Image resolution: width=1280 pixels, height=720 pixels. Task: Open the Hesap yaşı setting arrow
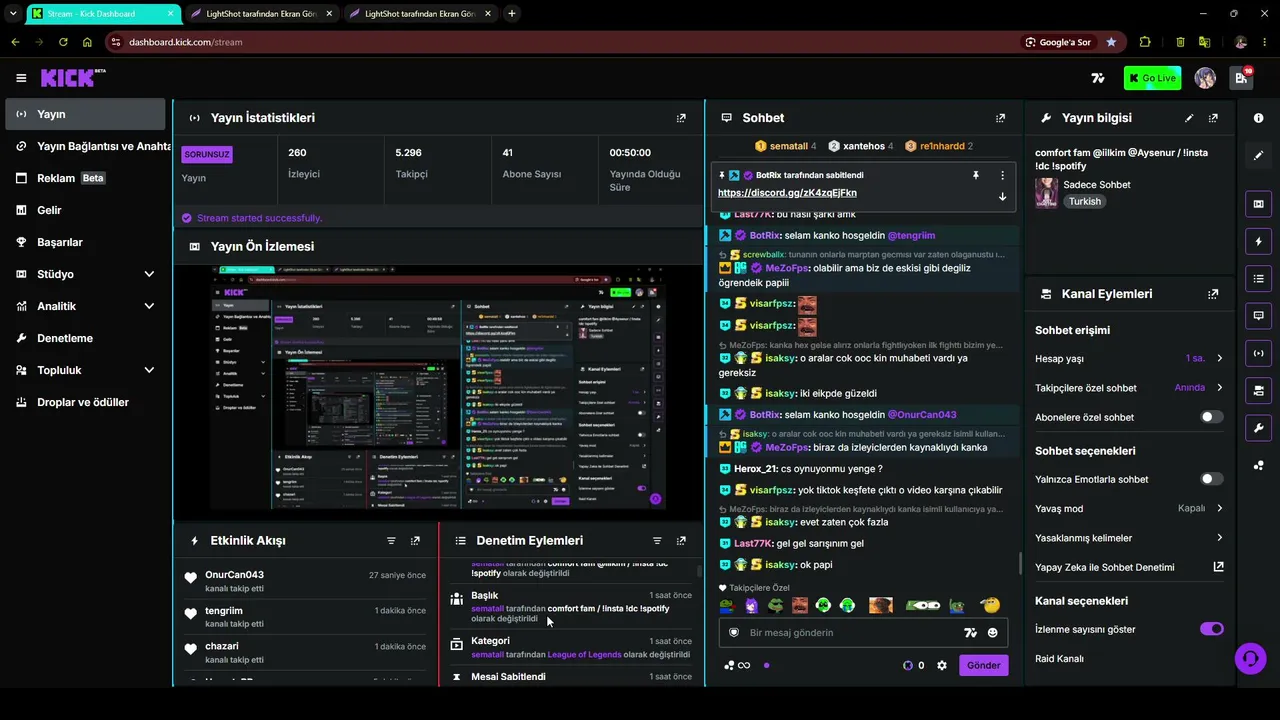coord(1219,358)
